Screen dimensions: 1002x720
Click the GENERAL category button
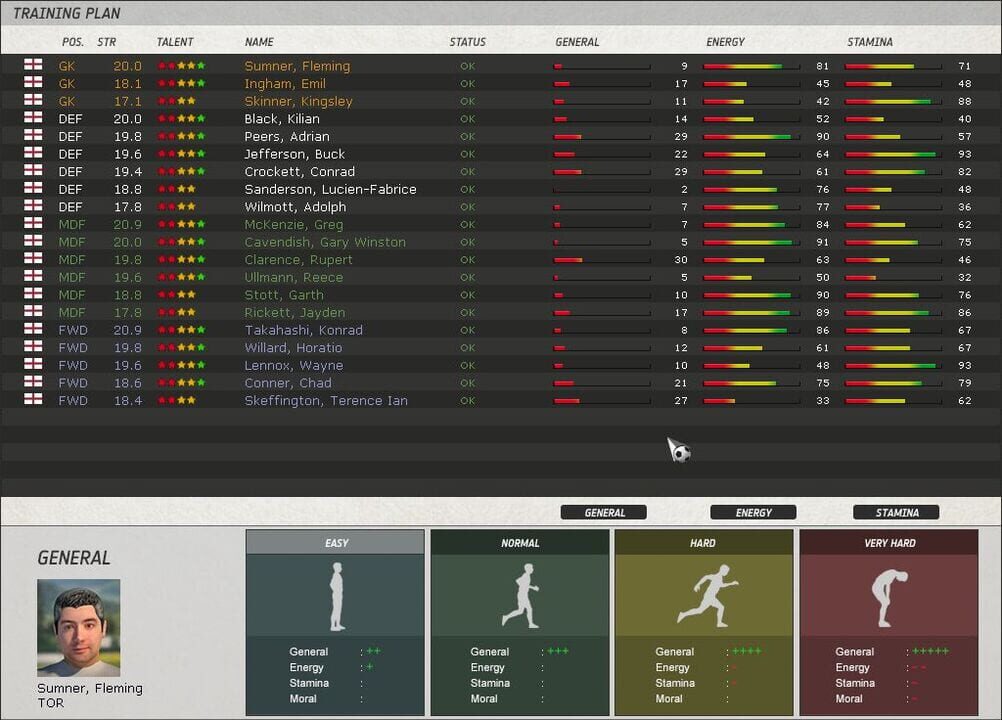click(603, 512)
